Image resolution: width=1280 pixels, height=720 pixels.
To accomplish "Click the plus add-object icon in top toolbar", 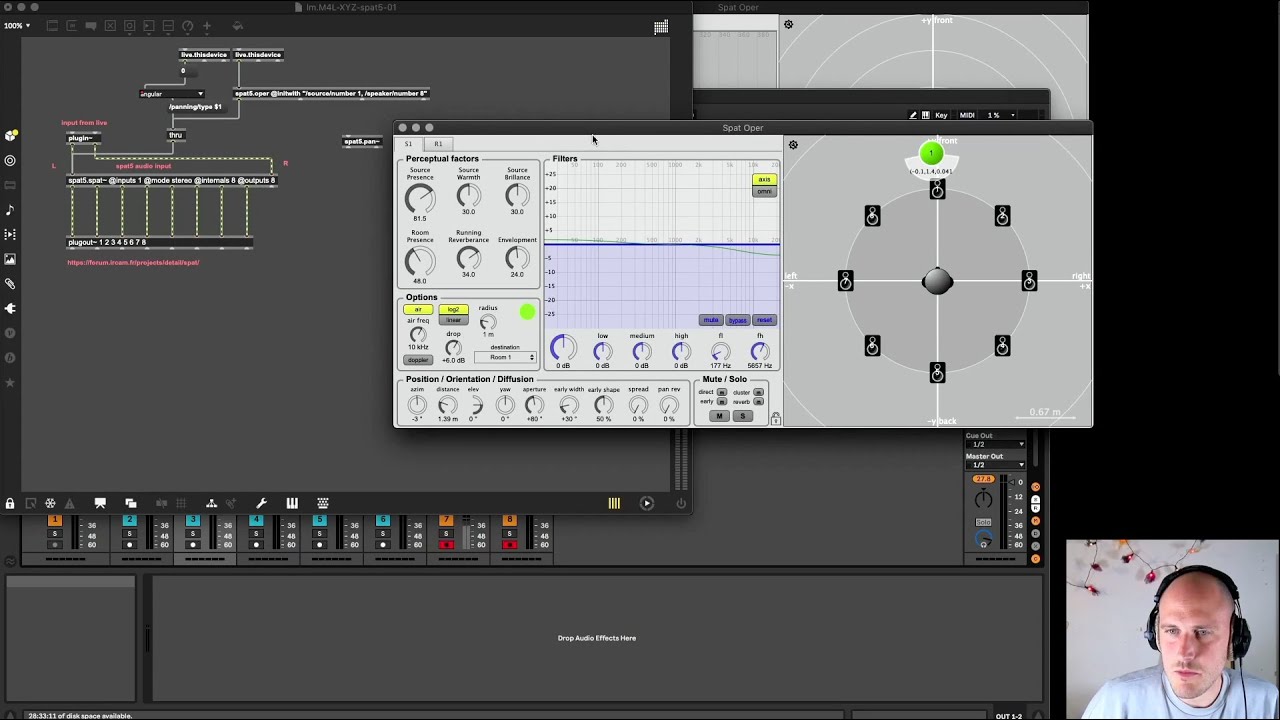I will click(x=207, y=26).
